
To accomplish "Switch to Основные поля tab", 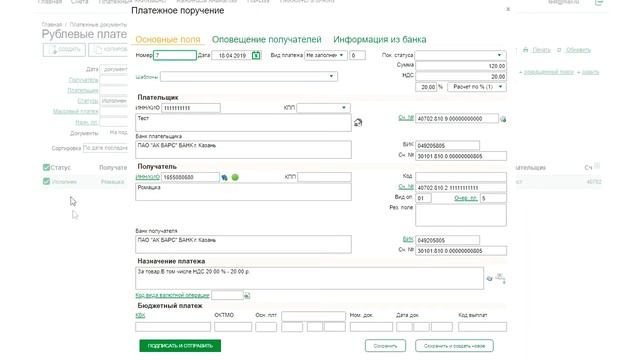I will pos(168,40).
